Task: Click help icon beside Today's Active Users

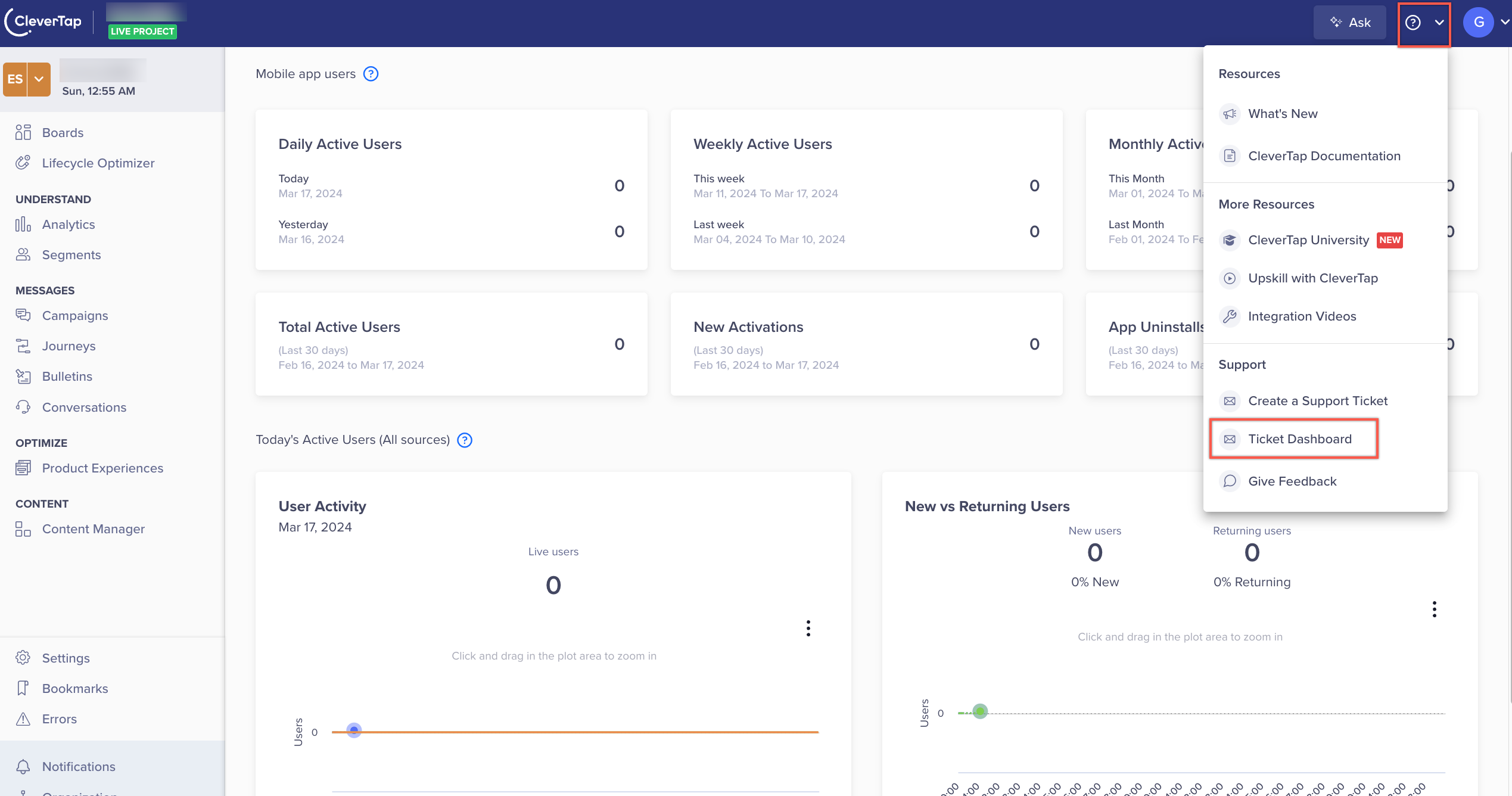Action: [x=465, y=440]
